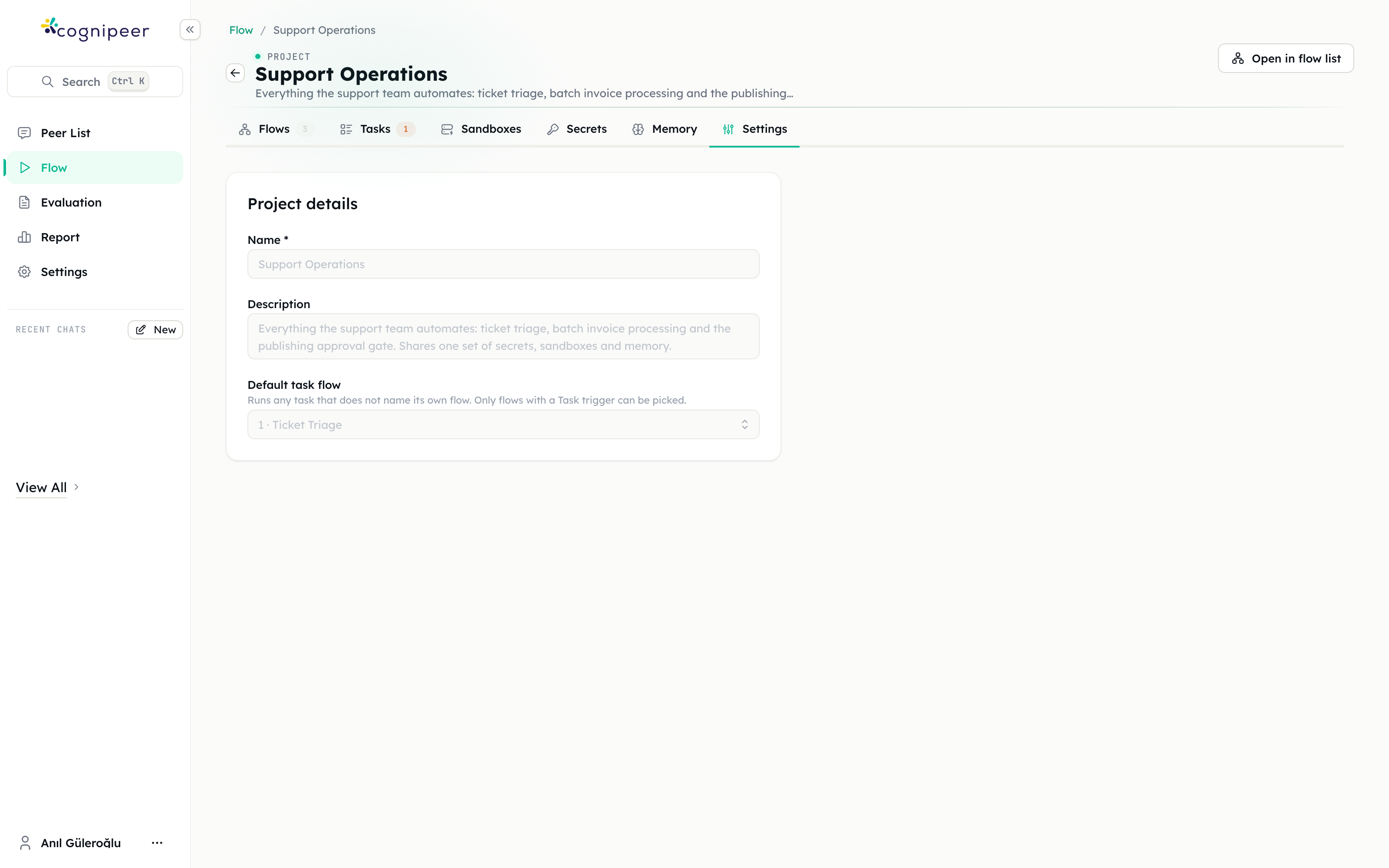Click the Search box
Screen dimensions: 1389x868
click(x=95, y=82)
